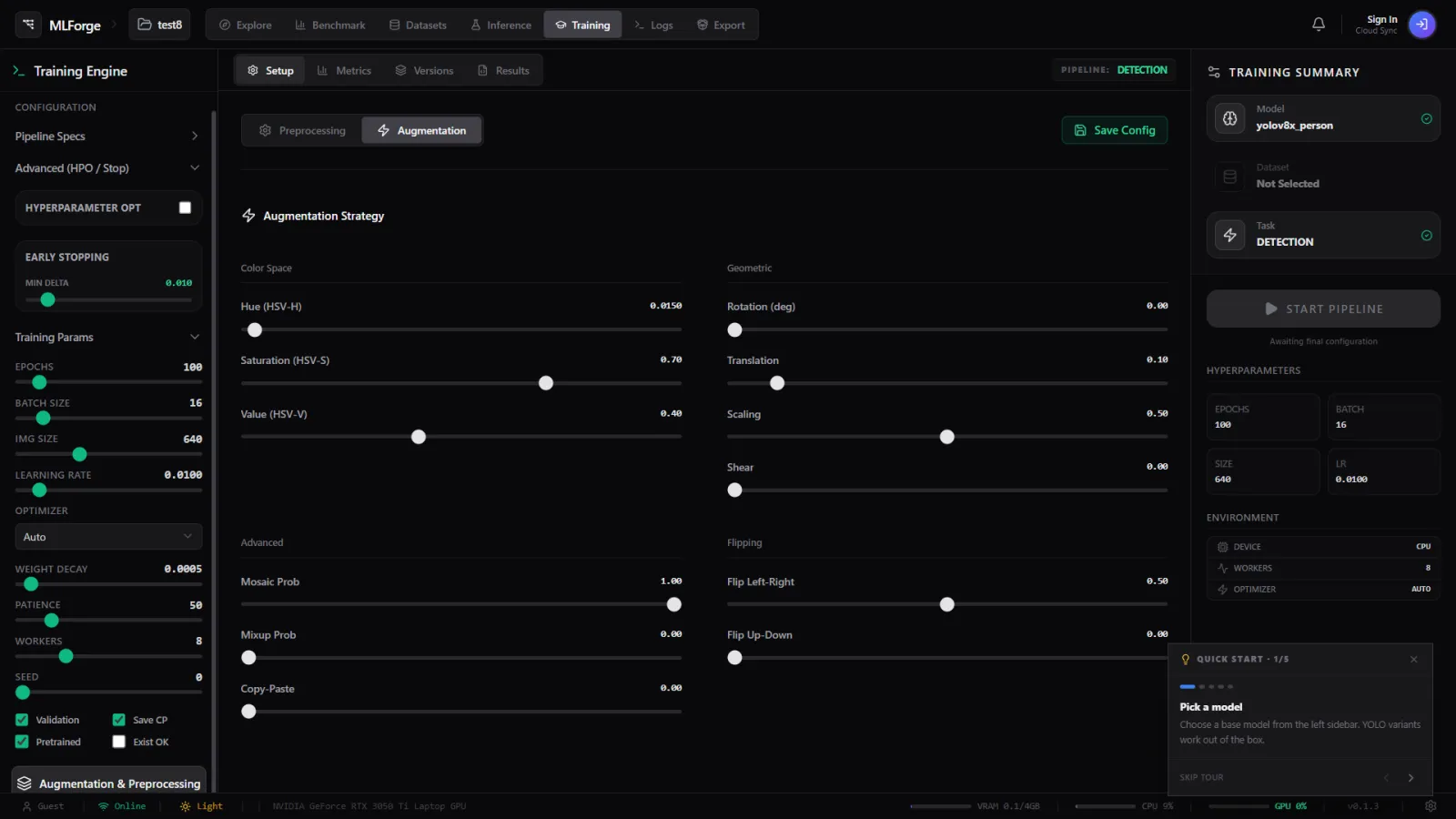This screenshot has width=1456, height=819.
Task: Open the Optimizer Auto dropdown
Action: coord(108,537)
